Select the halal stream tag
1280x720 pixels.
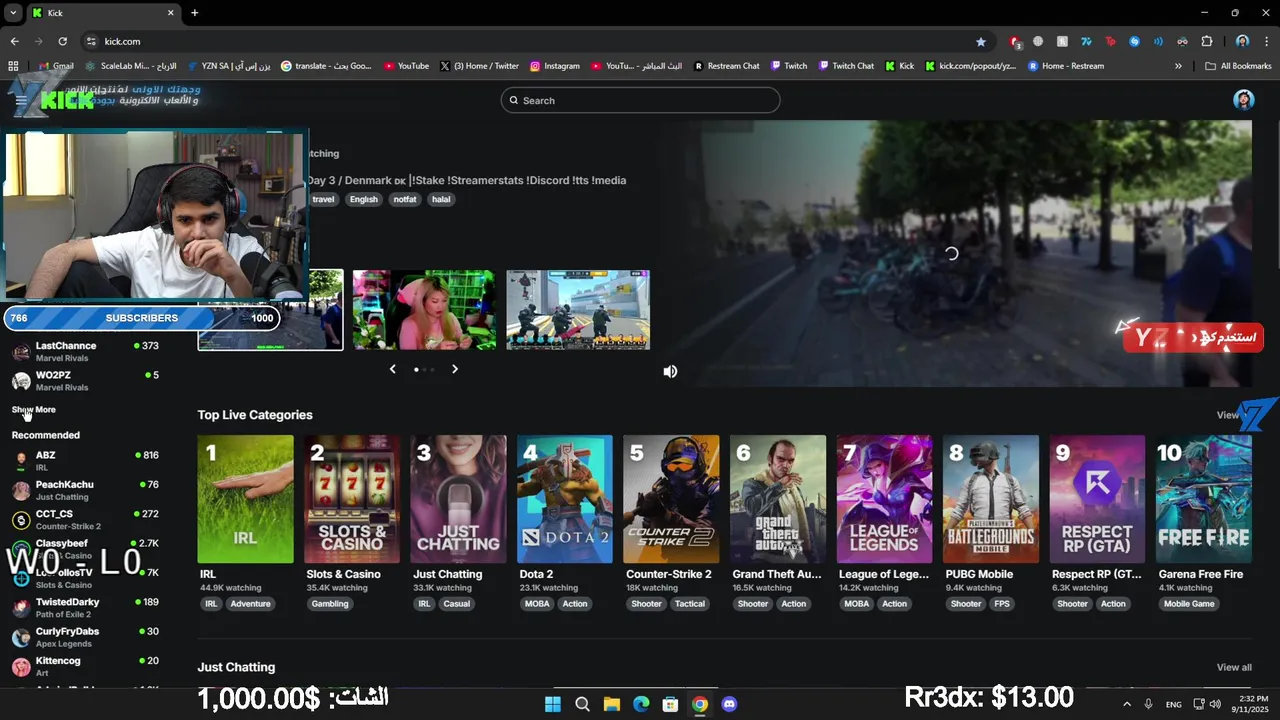(x=441, y=199)
